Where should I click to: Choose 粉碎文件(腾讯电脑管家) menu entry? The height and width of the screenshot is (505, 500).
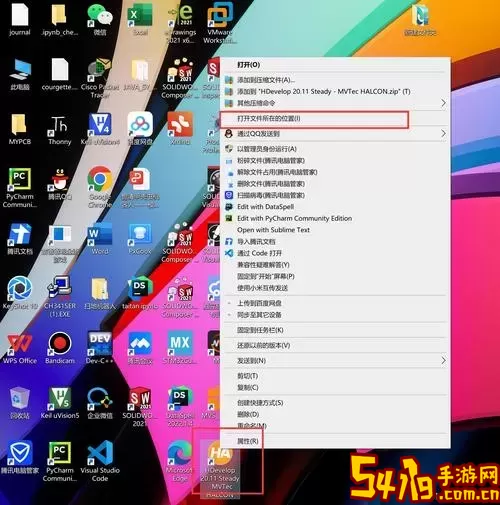(271, 161)
